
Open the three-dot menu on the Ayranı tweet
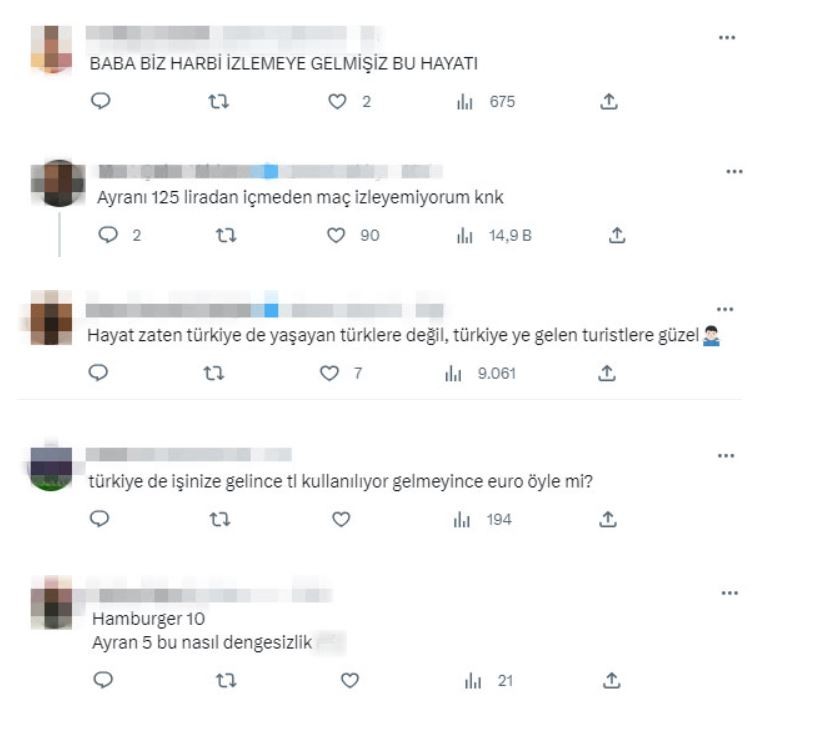[x=734, y=171]
